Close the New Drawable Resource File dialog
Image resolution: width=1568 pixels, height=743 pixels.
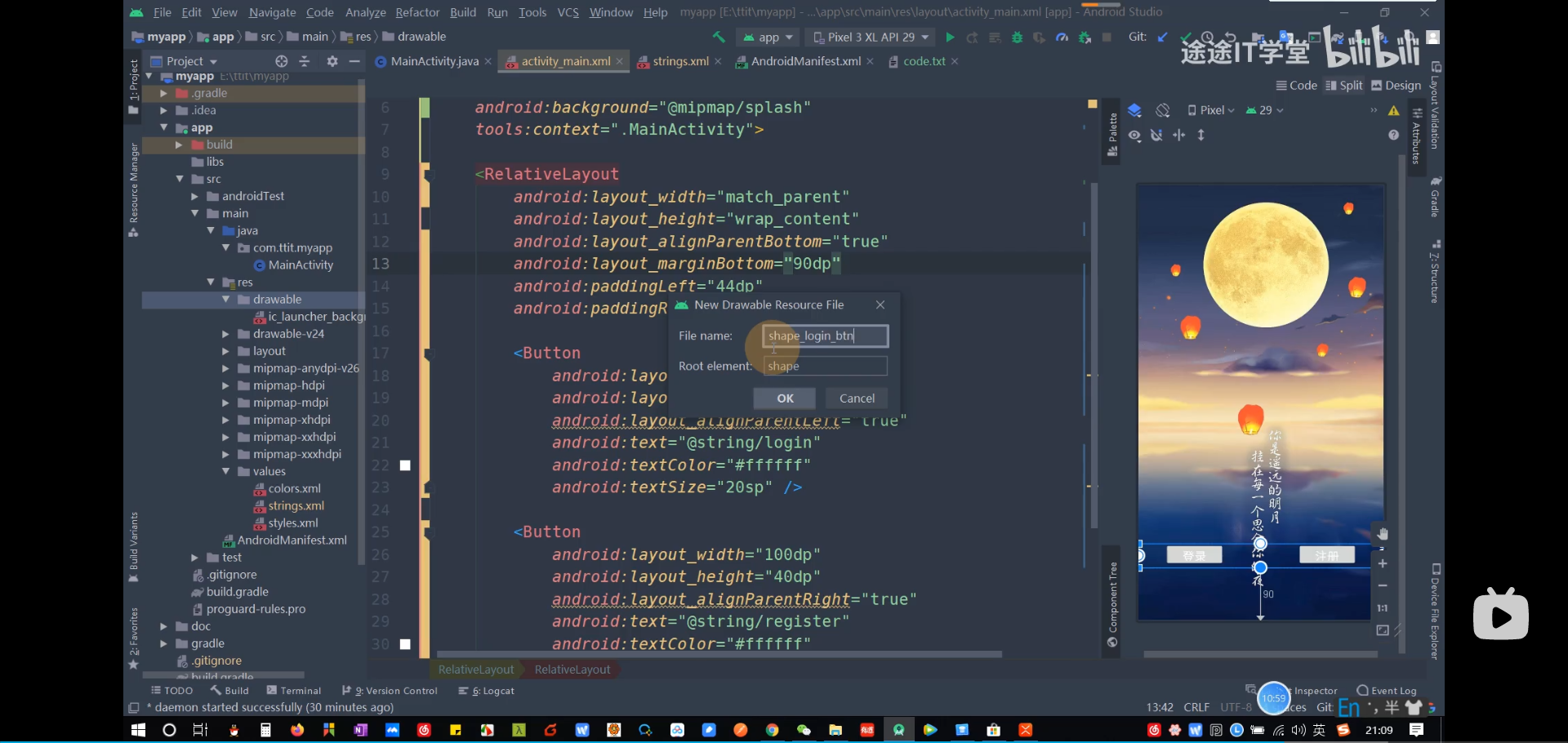coord(880,305)
